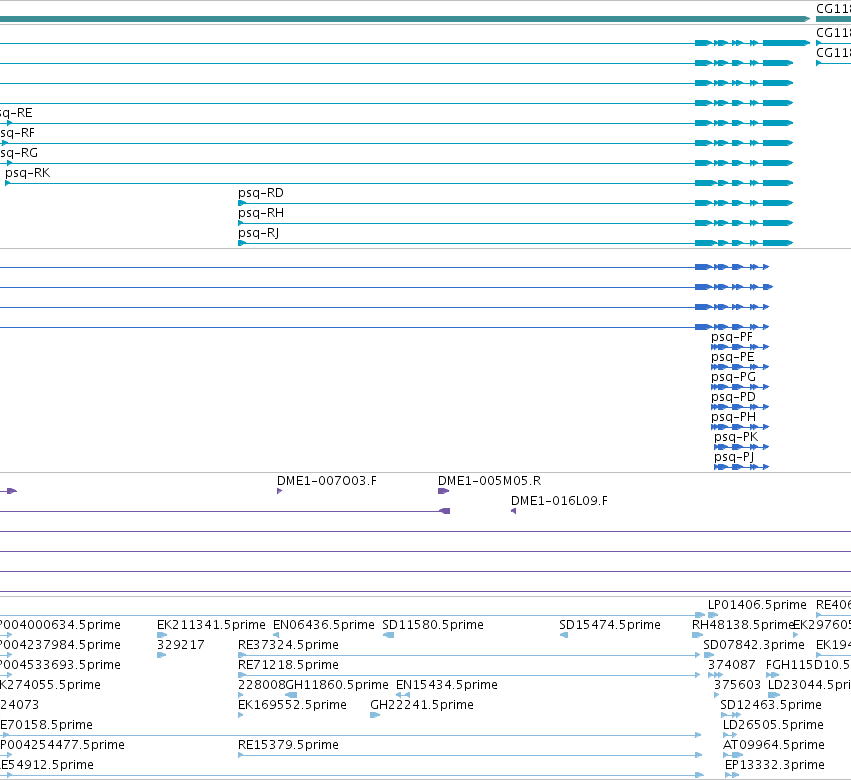Click the psq-PD protein feature label
Viewport: 851px width, 780px height.
733,397
